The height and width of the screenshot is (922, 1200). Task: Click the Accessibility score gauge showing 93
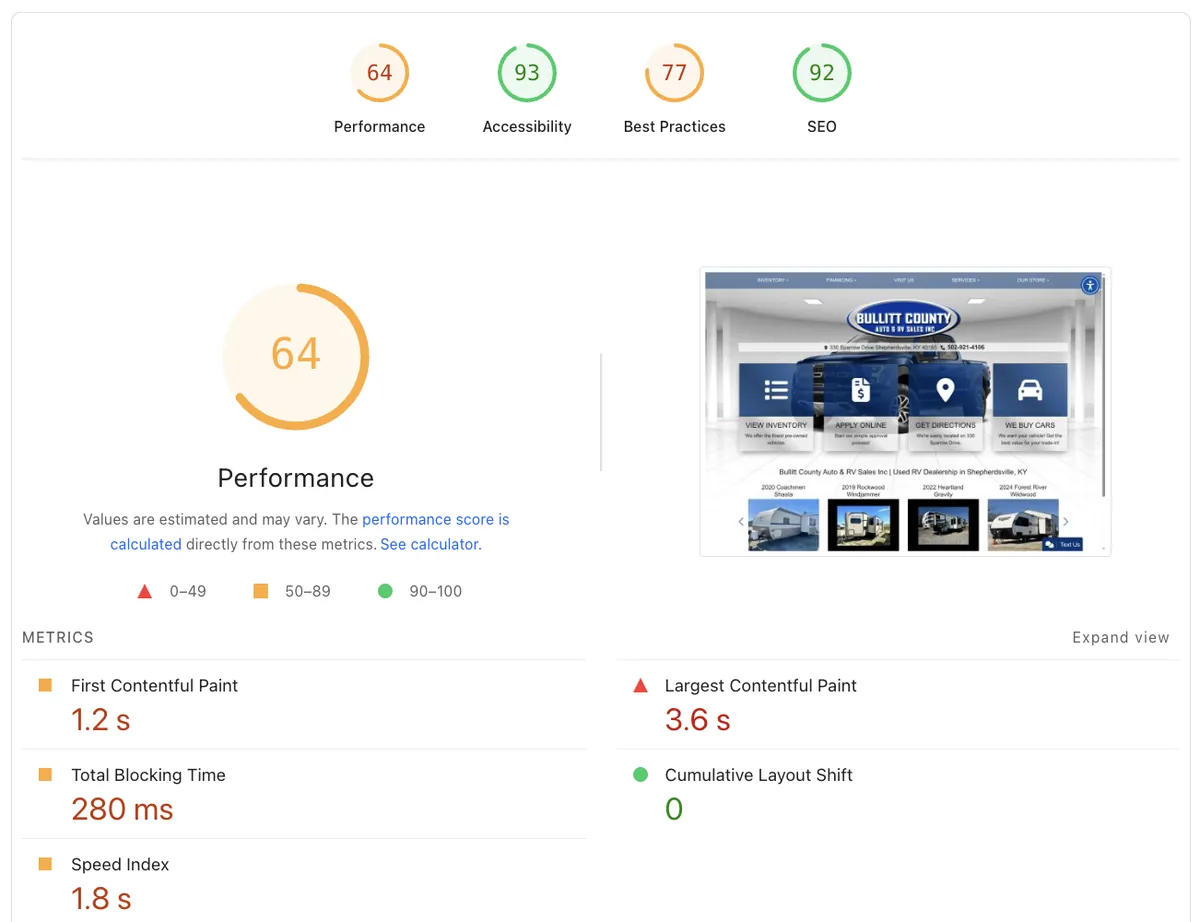[x=527, y=73]
